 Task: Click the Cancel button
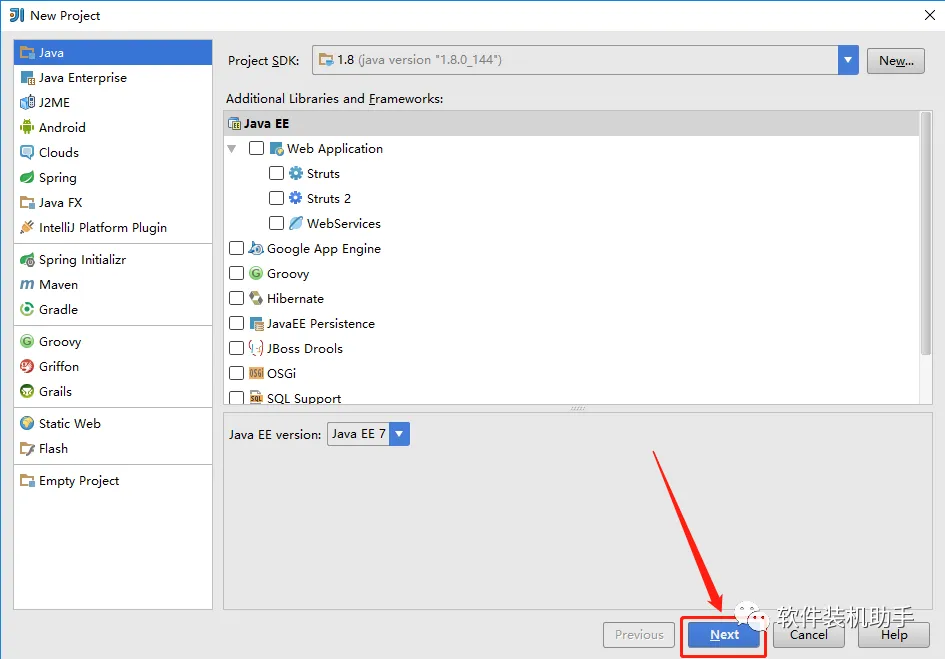click(x=809, y=635)
